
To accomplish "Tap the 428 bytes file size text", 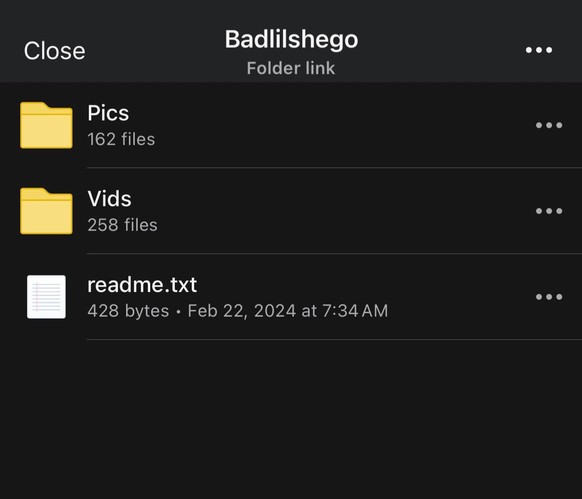I will click(x=128, y=311).
